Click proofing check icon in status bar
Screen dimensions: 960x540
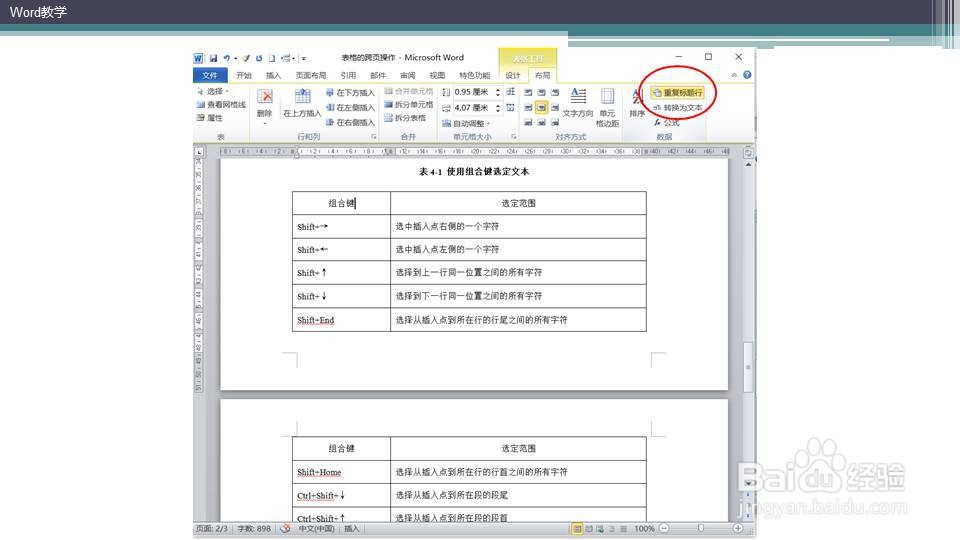tap(285, 528)
